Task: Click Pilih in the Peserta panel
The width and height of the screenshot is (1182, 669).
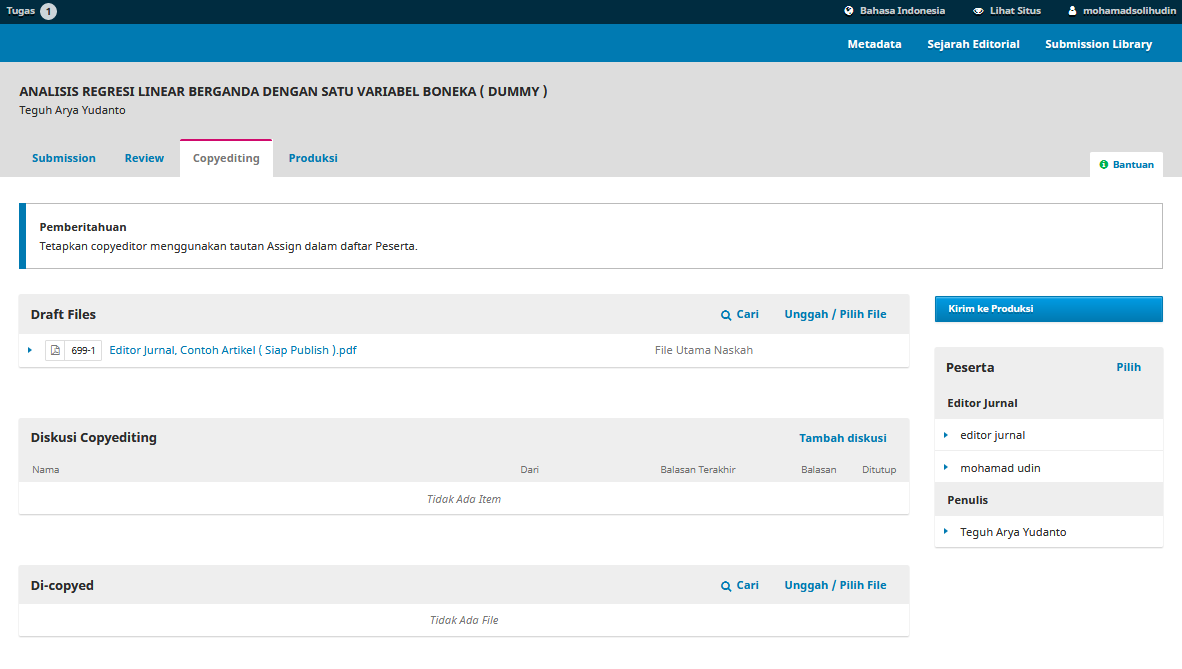Action: coord(1128,367)
